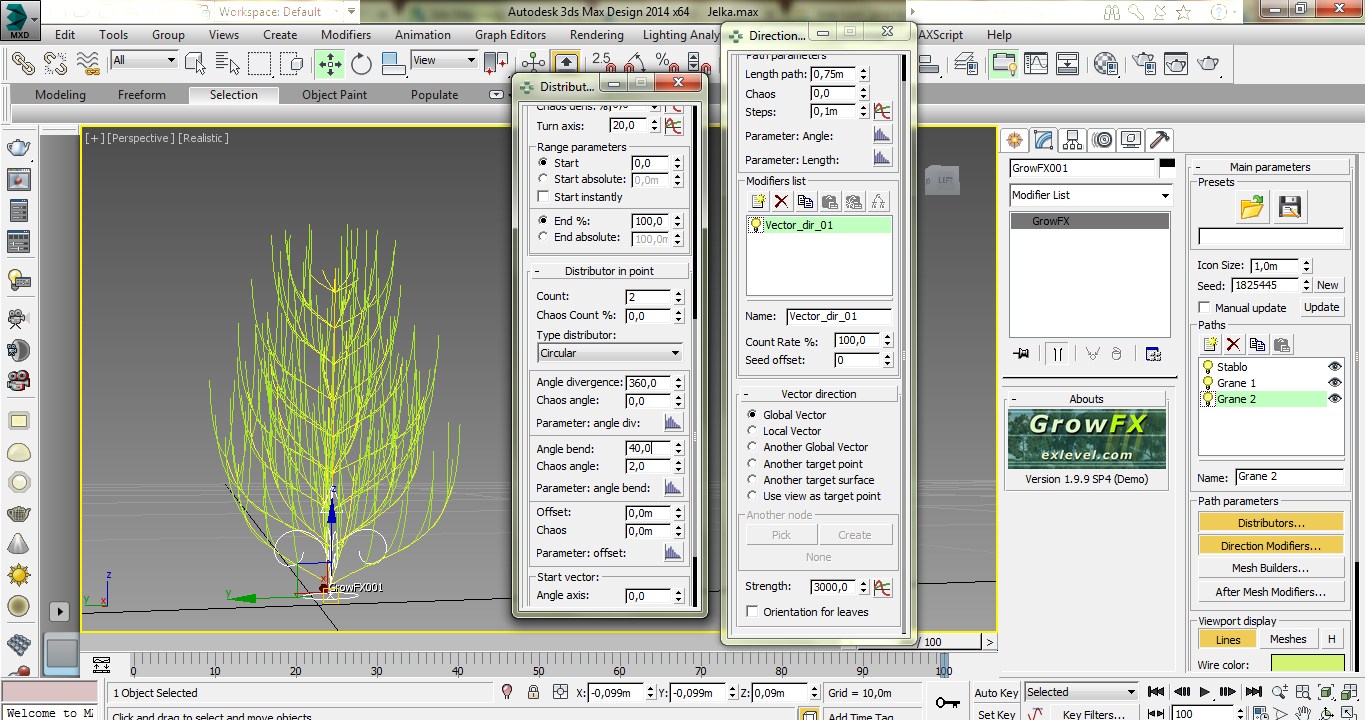The image size is (1365, 720).
Task: Open the Material Editor from toolbar
Action: click(1105, 63)
